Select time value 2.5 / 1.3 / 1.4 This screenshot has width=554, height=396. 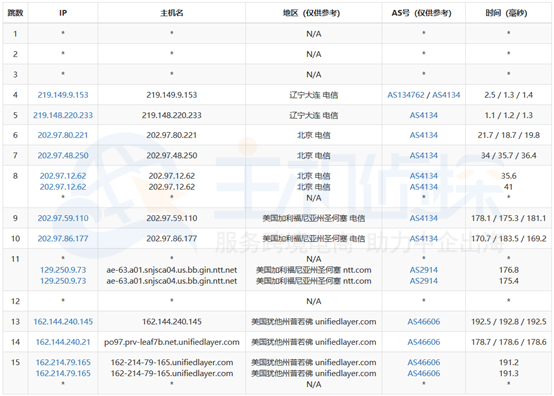(508, 95)
